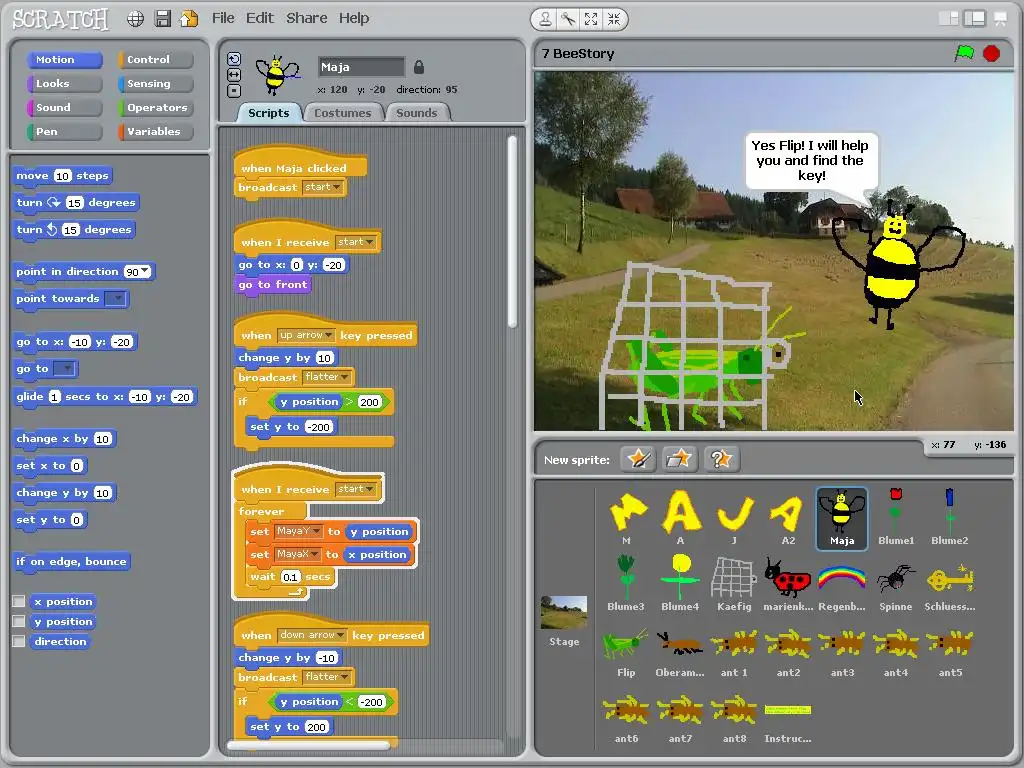This screenshot has width=1024, height=768.
Task: Set rotation style to don't rotate
Action: tap(234, 91)
